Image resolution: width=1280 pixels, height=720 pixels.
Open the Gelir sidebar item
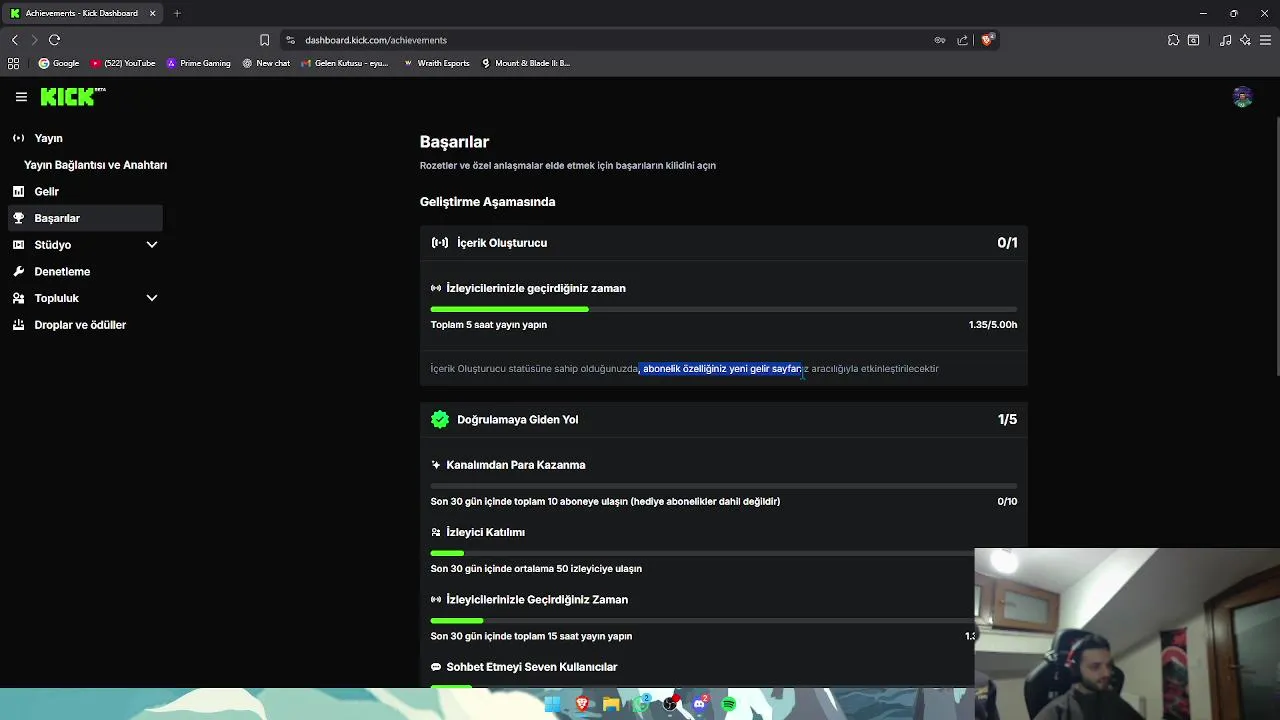pyautogui.click(x=85, y=191)
